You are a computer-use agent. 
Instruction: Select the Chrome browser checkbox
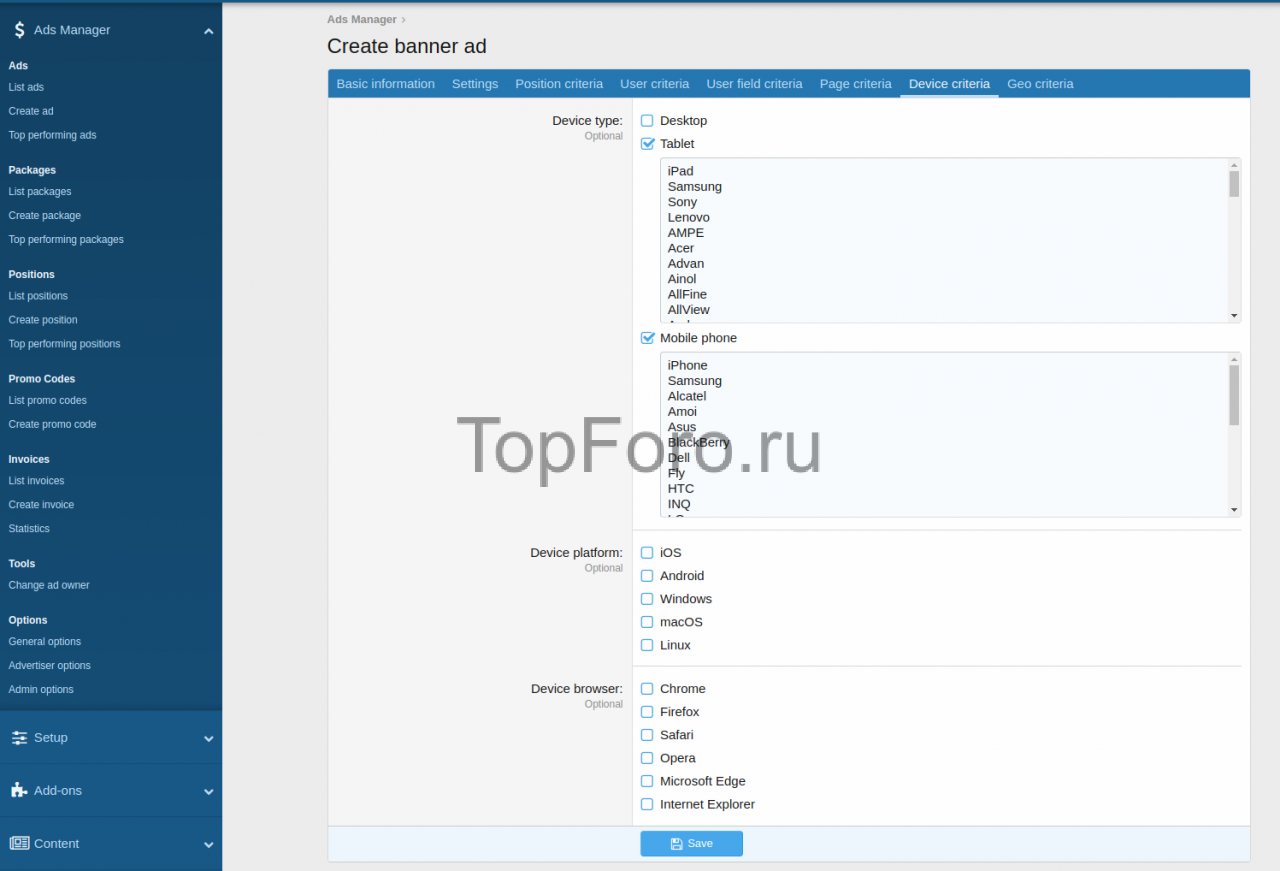pos(647,689)
